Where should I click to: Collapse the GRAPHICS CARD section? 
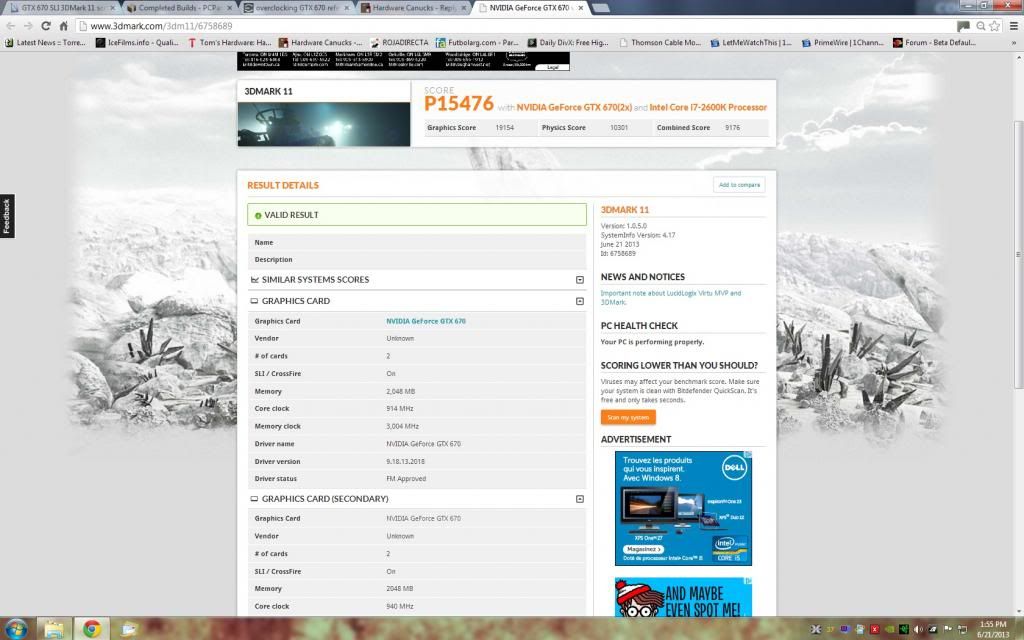(579, 301)
